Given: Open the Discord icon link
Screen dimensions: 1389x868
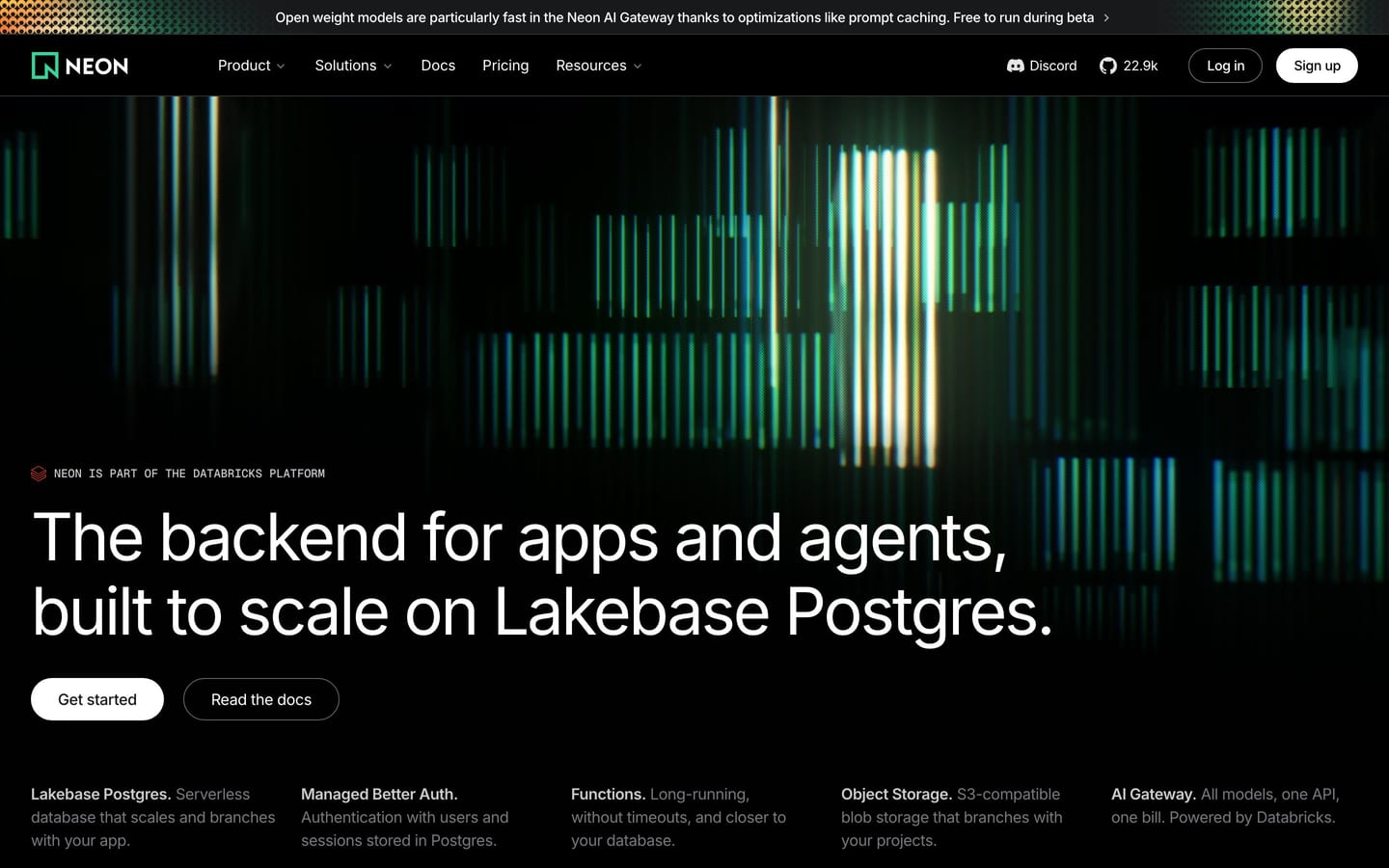Looking at the screenshot, I should click(1015, 66).
